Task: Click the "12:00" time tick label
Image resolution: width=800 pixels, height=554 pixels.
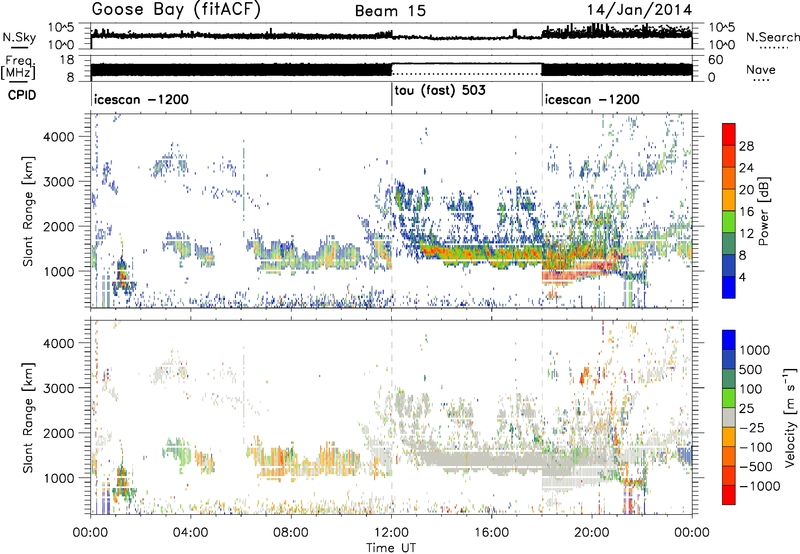Action: [391, 533]
